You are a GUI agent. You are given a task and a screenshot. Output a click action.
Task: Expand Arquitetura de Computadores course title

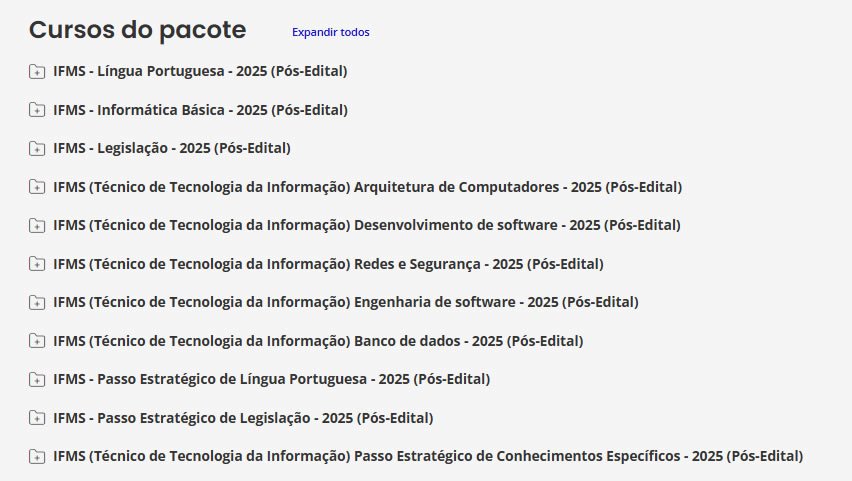coord(367,187)
